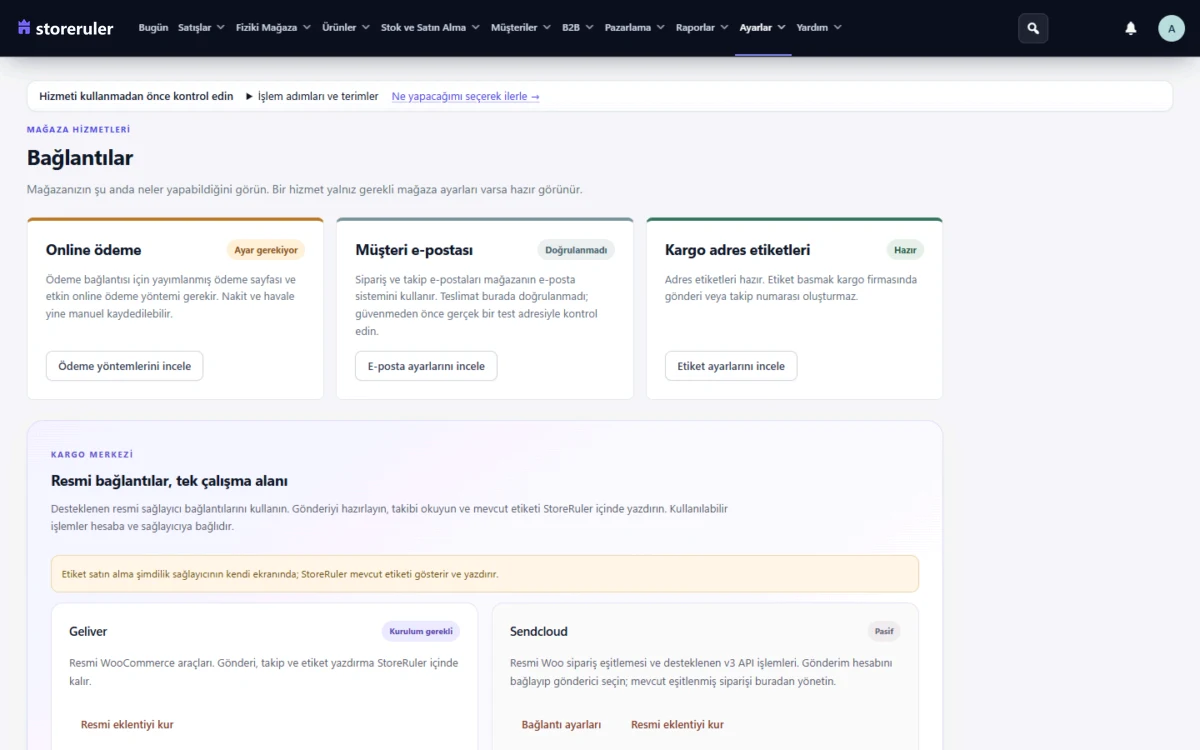Expand the Satışlar dropdown menu
This screenshot has height=750, width=1200.
tap(201, 28)
